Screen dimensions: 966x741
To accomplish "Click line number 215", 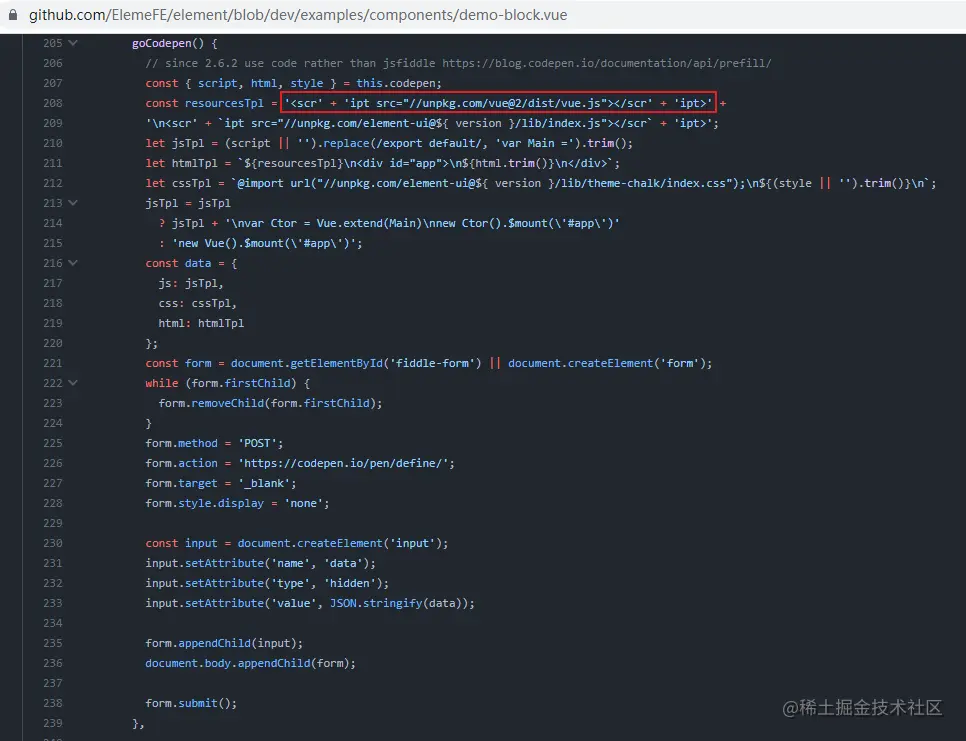I will pos(53,243).
